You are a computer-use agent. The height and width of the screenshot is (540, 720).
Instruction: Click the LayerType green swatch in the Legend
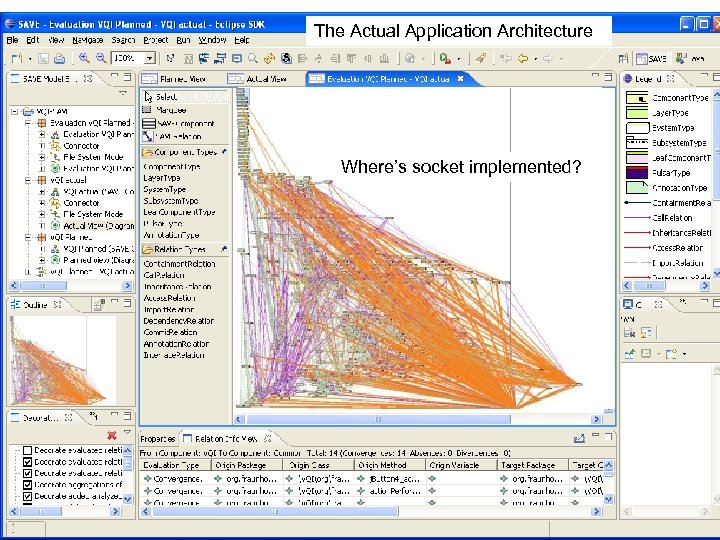[637, 112]
